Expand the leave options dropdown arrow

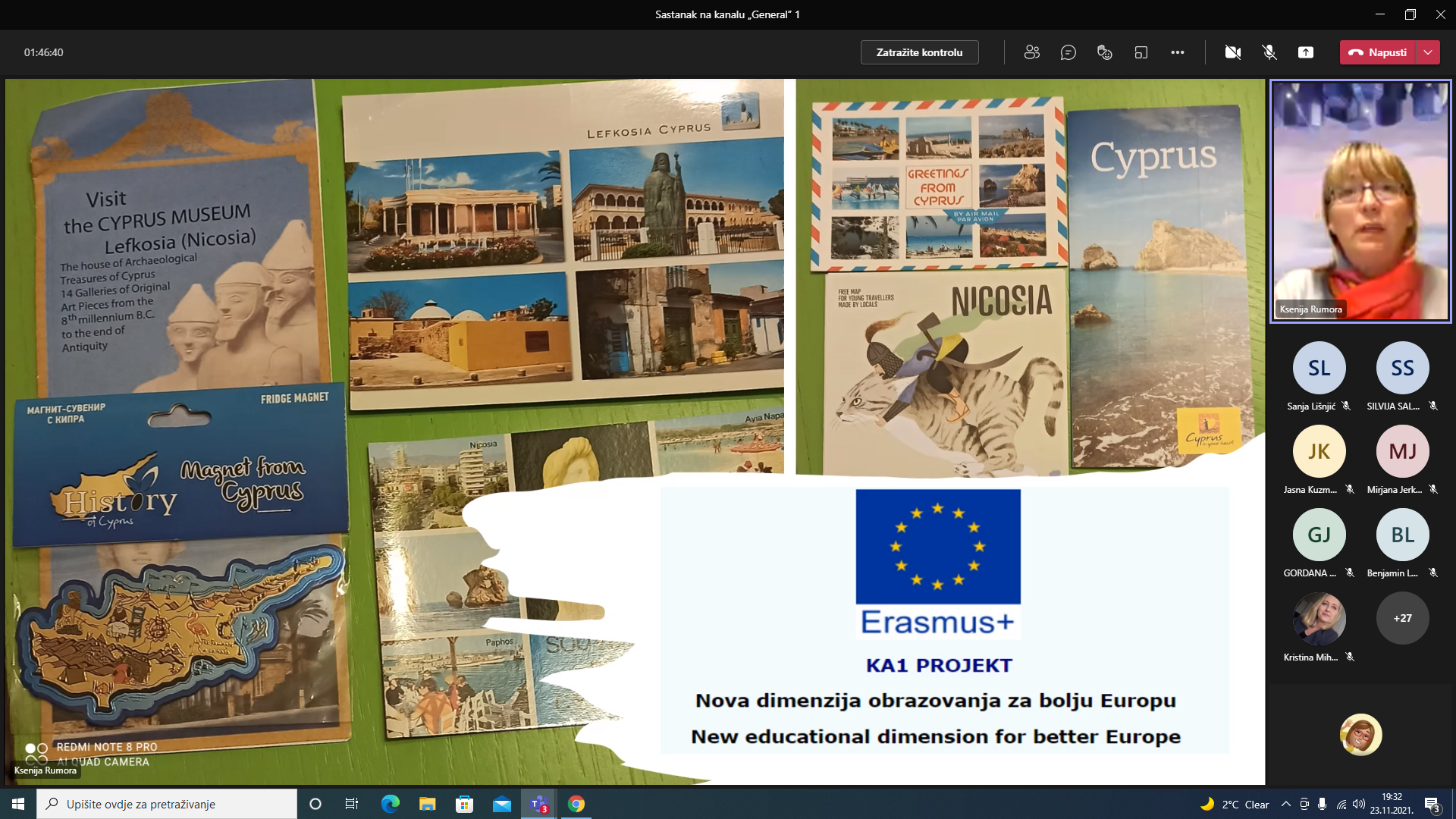tap(1428, 52)
